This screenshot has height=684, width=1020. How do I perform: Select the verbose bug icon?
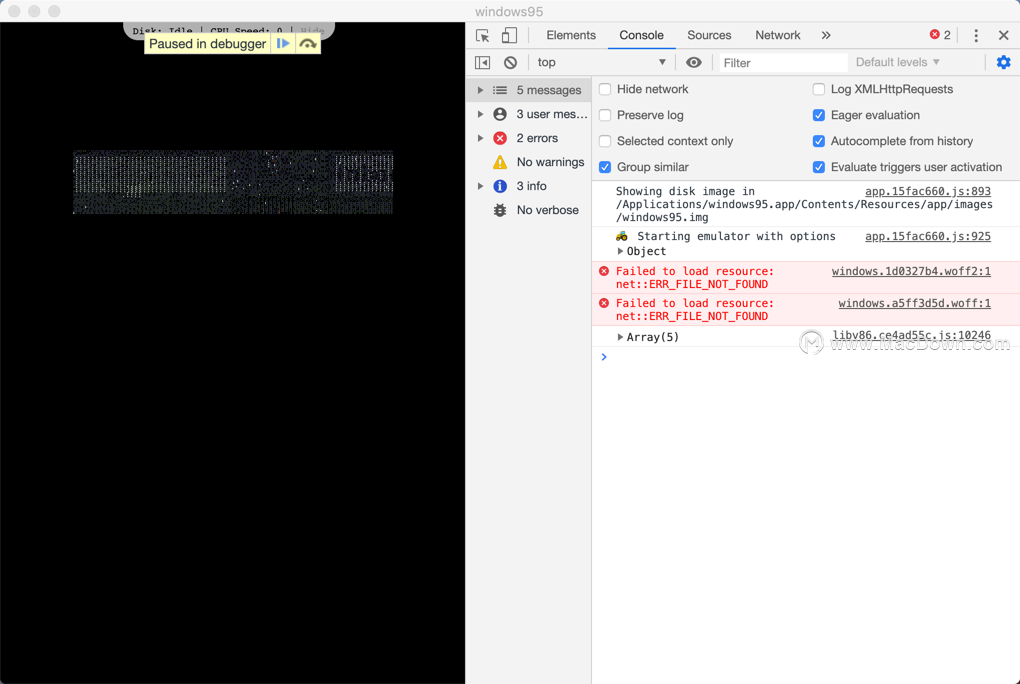pyautogui.click(x=500, y=210)
